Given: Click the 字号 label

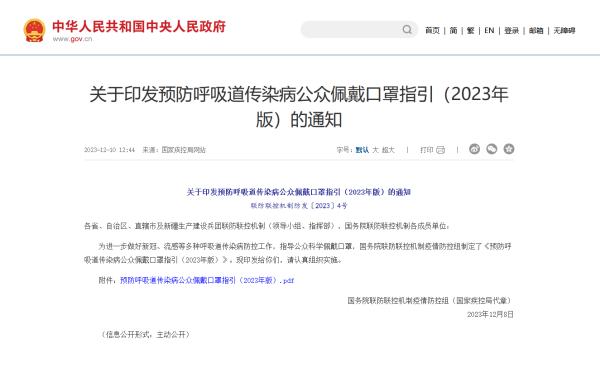Looking at the screenshot, I should click(x=344, y=150).
